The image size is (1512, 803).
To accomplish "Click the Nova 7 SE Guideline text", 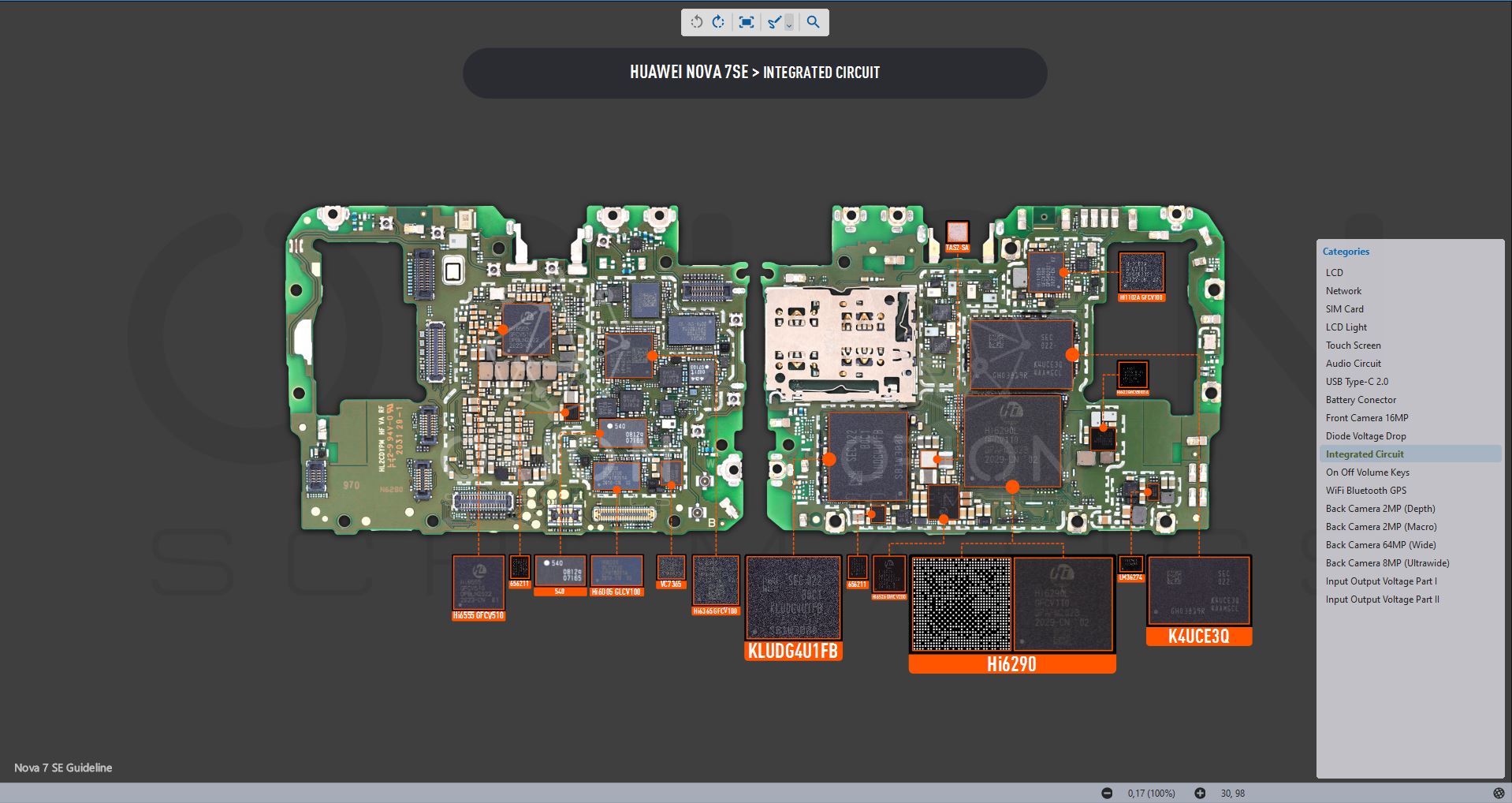I will (x=63, y=768).
